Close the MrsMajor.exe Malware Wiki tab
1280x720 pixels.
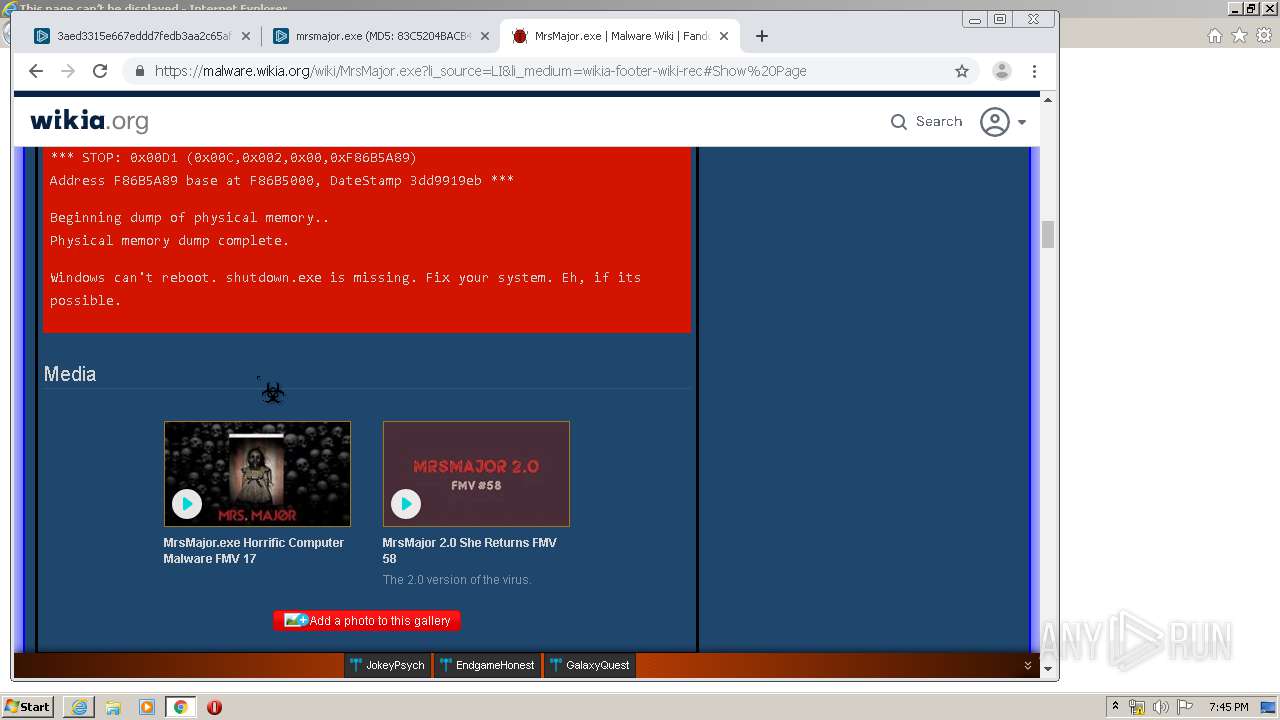point(724,36)
